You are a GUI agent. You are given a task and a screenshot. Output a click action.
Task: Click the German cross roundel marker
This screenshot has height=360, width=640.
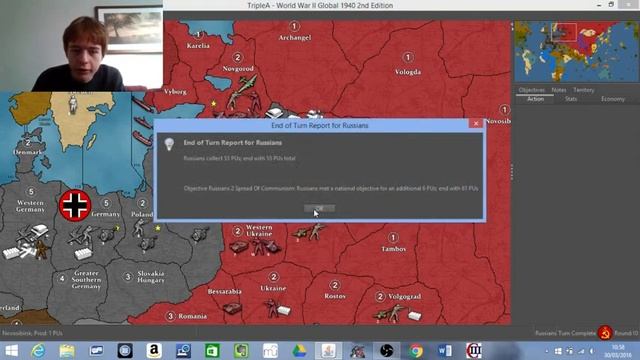tap(75, 205)
